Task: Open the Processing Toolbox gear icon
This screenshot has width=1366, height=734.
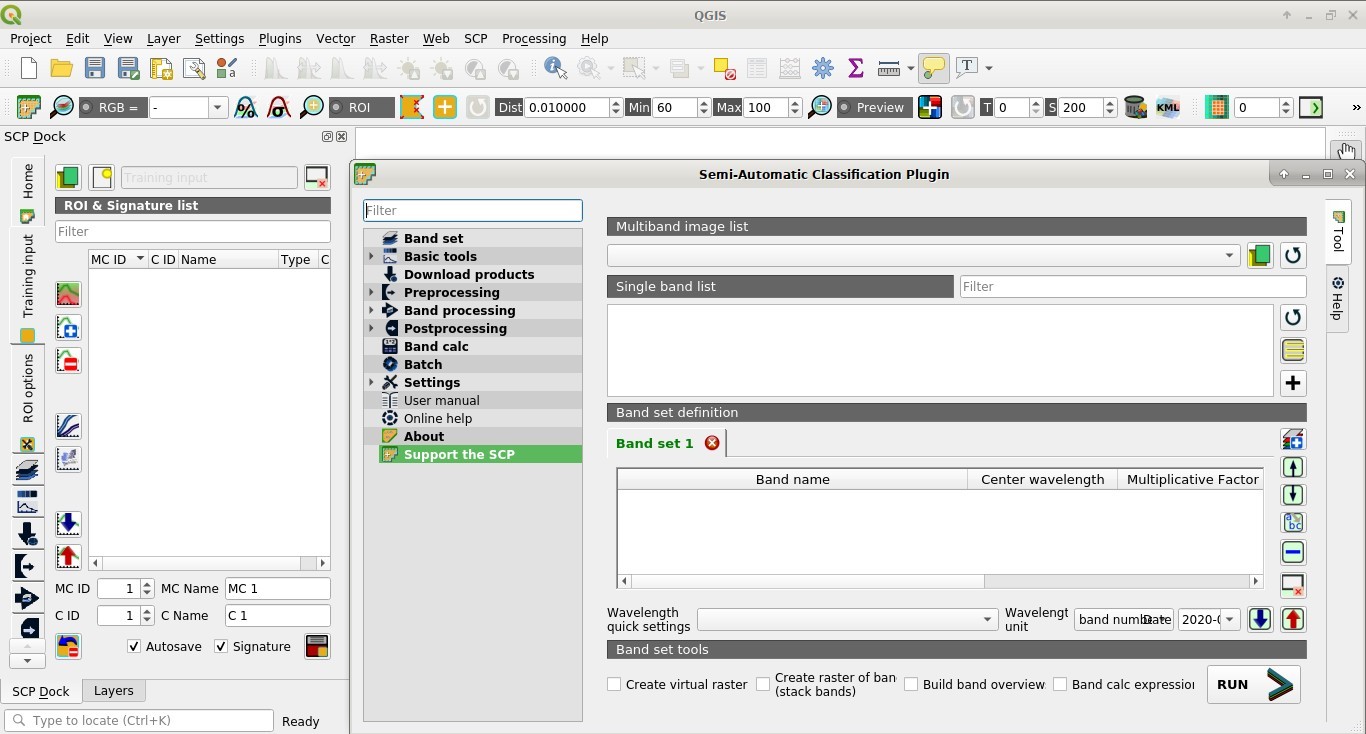Action: [x=823, y=68]
